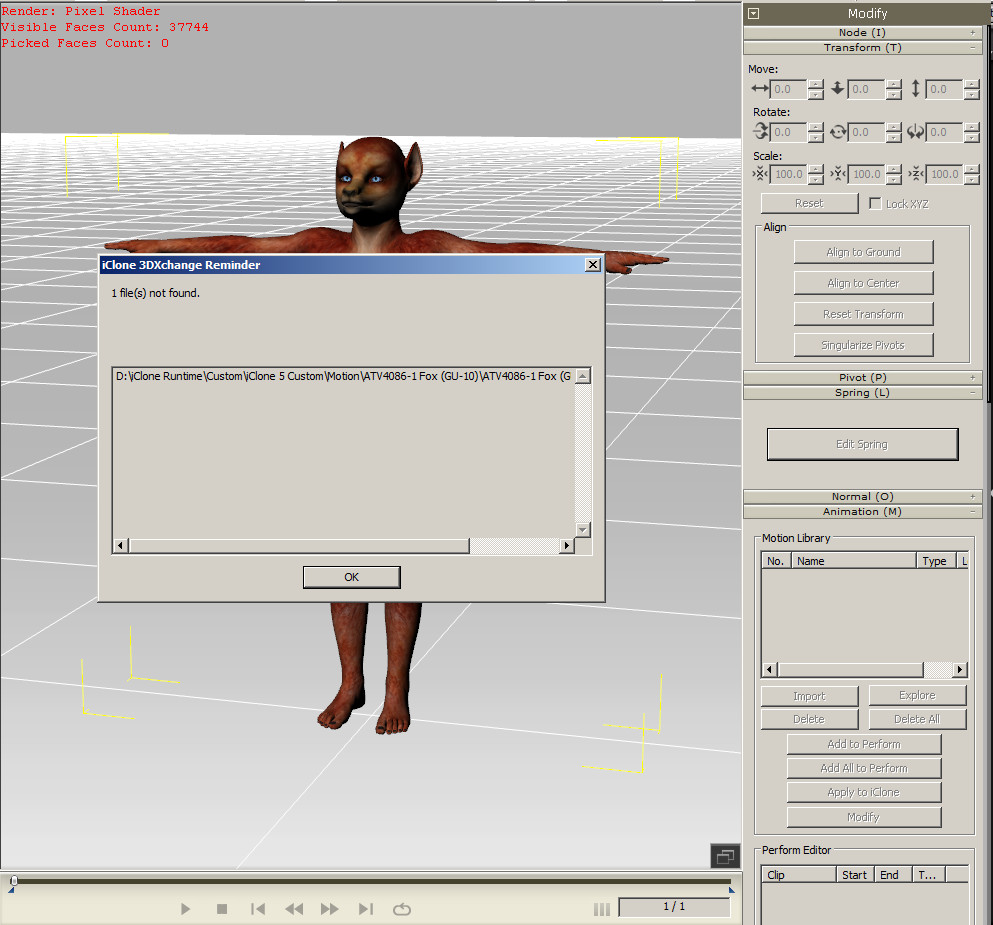Click the Rotate Y value field
The image size is (993, 925).
pos(866,132)
